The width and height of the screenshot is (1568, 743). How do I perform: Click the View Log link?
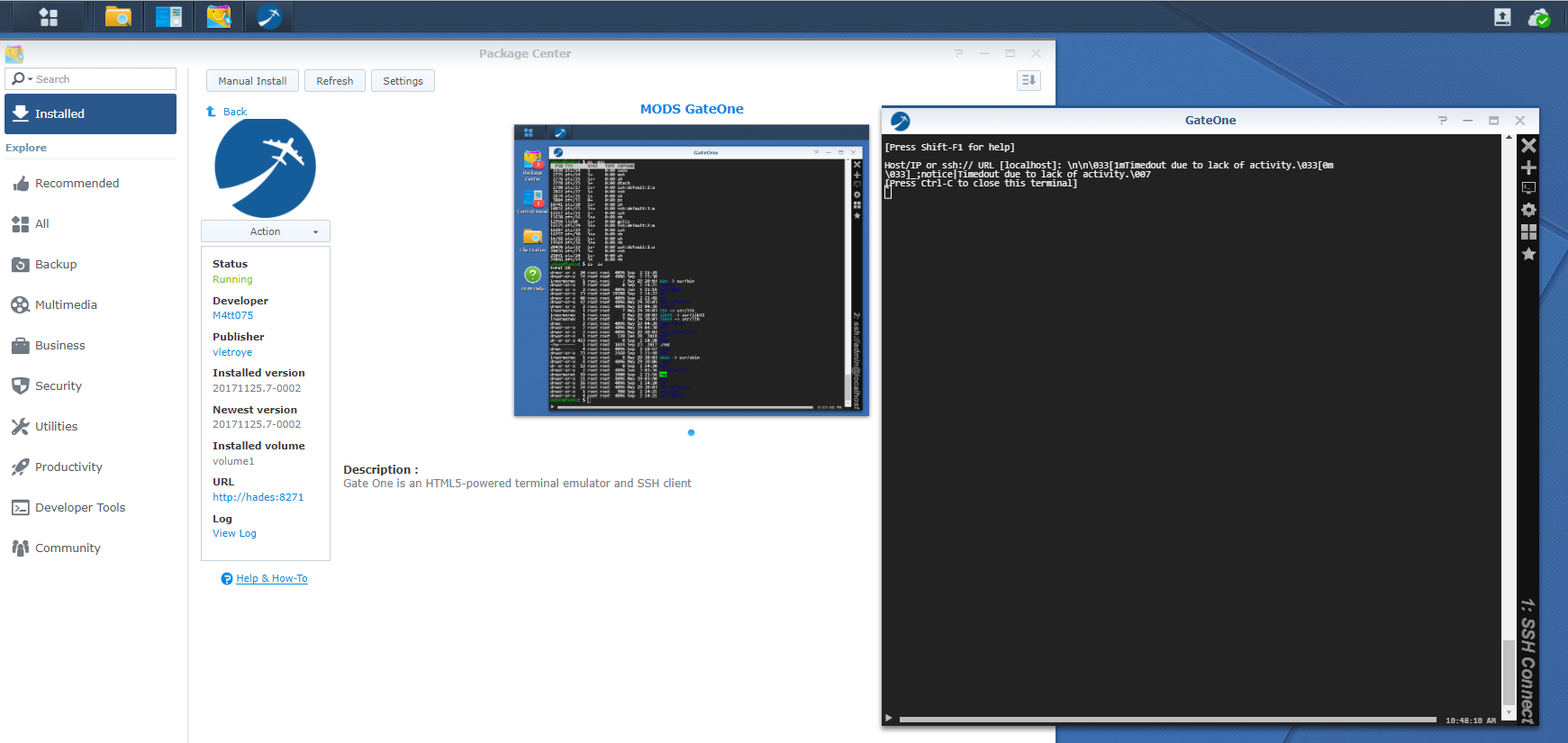[234, 533]
